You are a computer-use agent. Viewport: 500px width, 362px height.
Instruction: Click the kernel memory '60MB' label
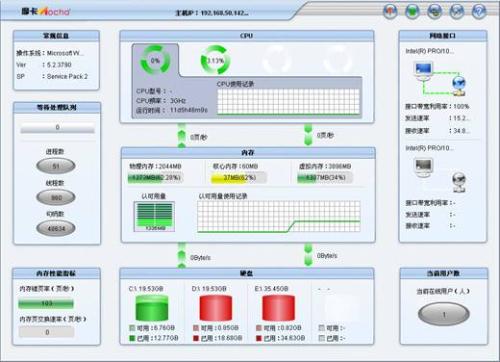235,166
